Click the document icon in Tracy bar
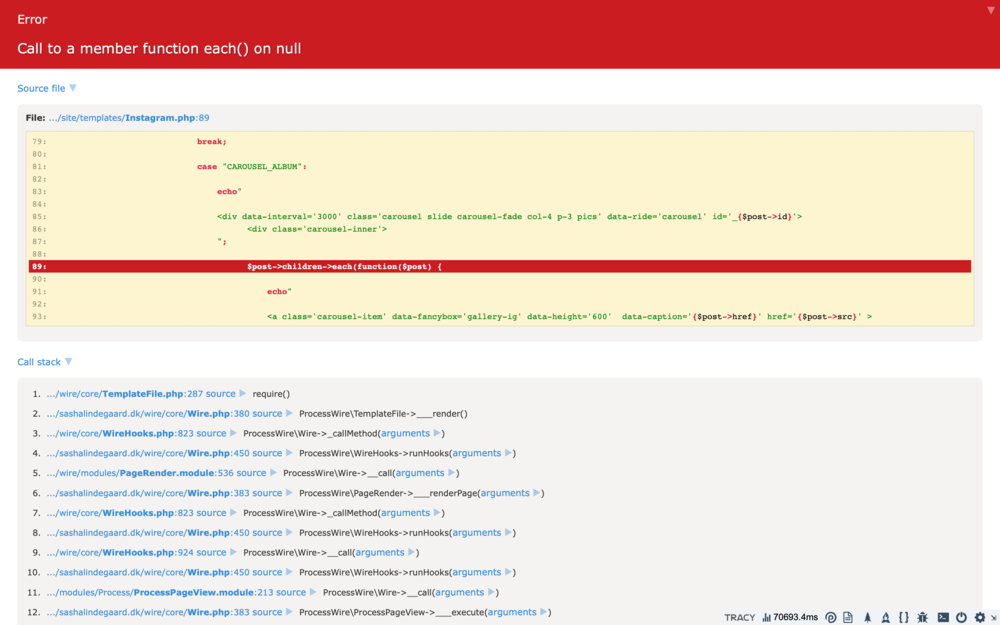1000x625 pixels. point(848,618)
